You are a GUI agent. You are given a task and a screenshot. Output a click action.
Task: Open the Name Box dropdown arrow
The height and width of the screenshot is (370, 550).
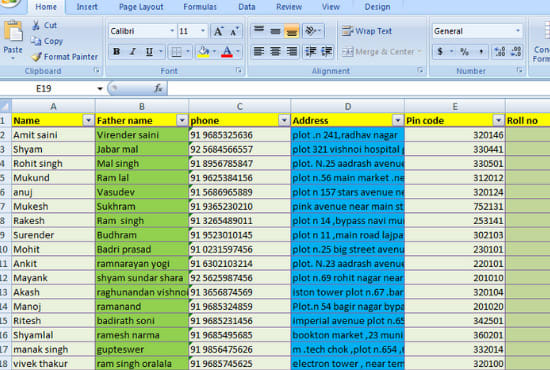click(x=100, y=88)
